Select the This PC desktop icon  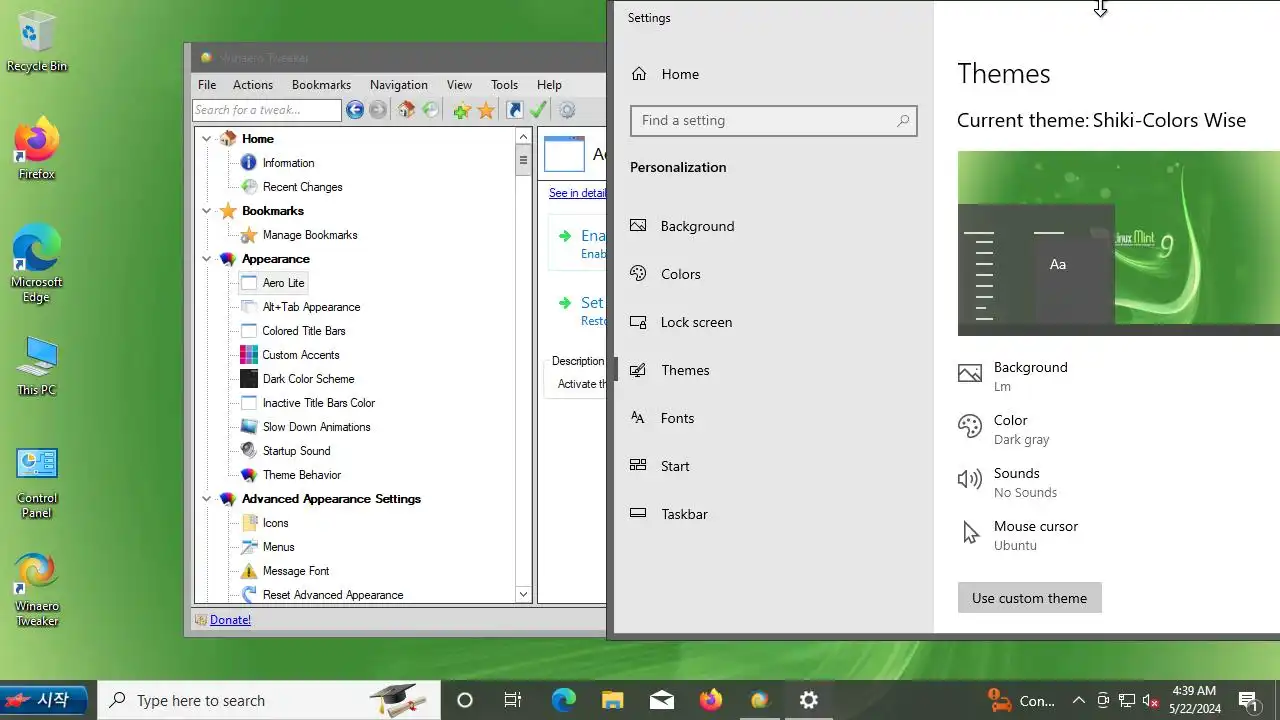point(37,366)
